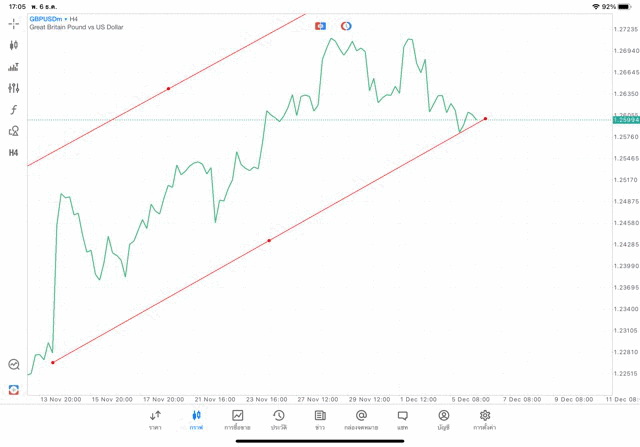Tap the blue-red trade panel icon above chart

[x=320, y=25]
